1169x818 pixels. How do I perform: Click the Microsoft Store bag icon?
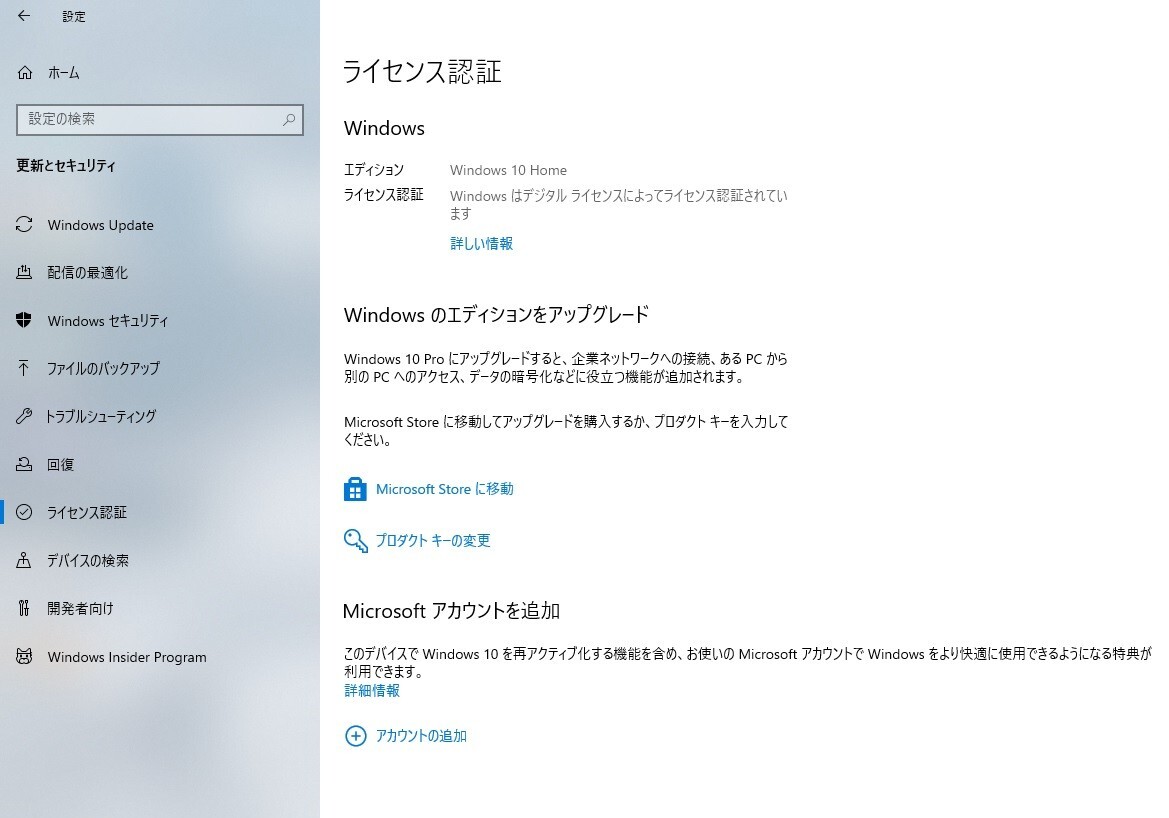tap(355, 489)
